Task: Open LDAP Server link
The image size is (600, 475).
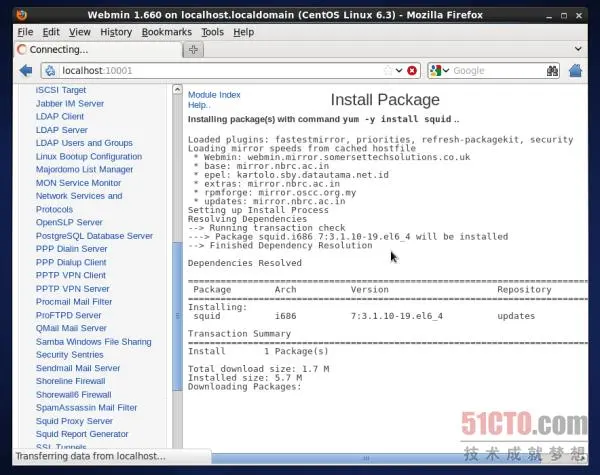Action: [x=62, y=130]
